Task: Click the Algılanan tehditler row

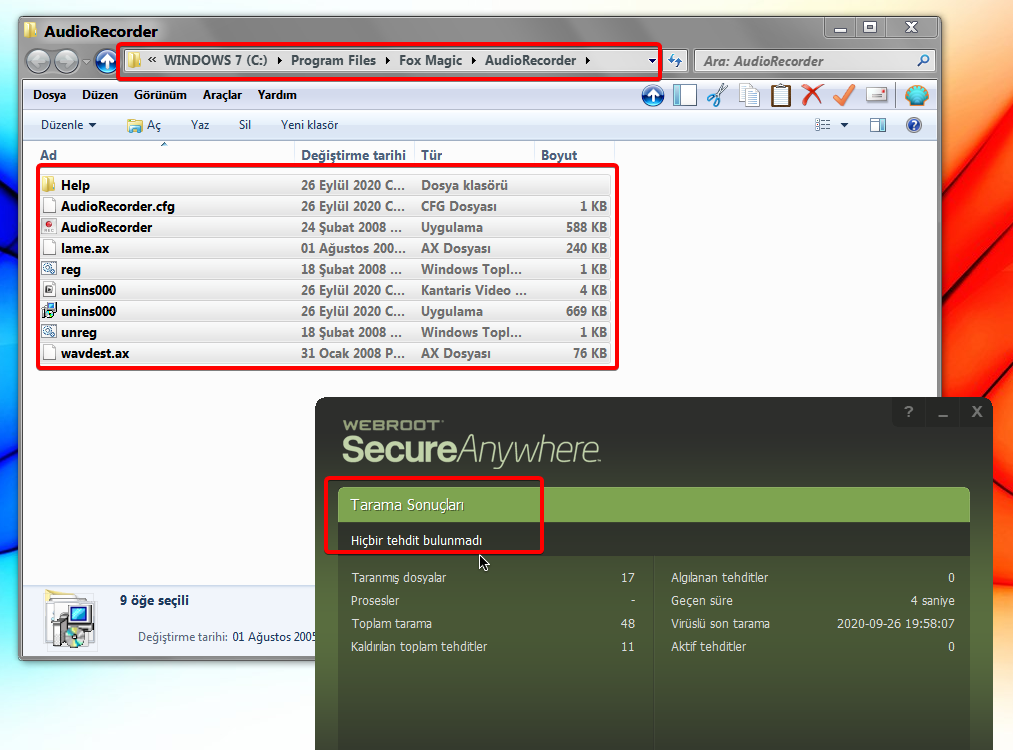Action: click(813, 578)
